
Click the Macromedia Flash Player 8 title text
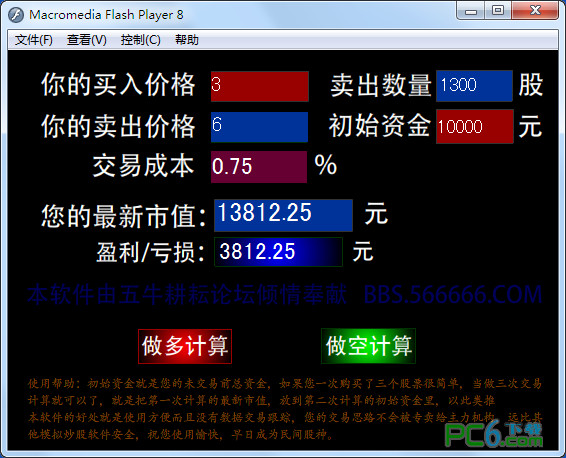pos(106,15)
